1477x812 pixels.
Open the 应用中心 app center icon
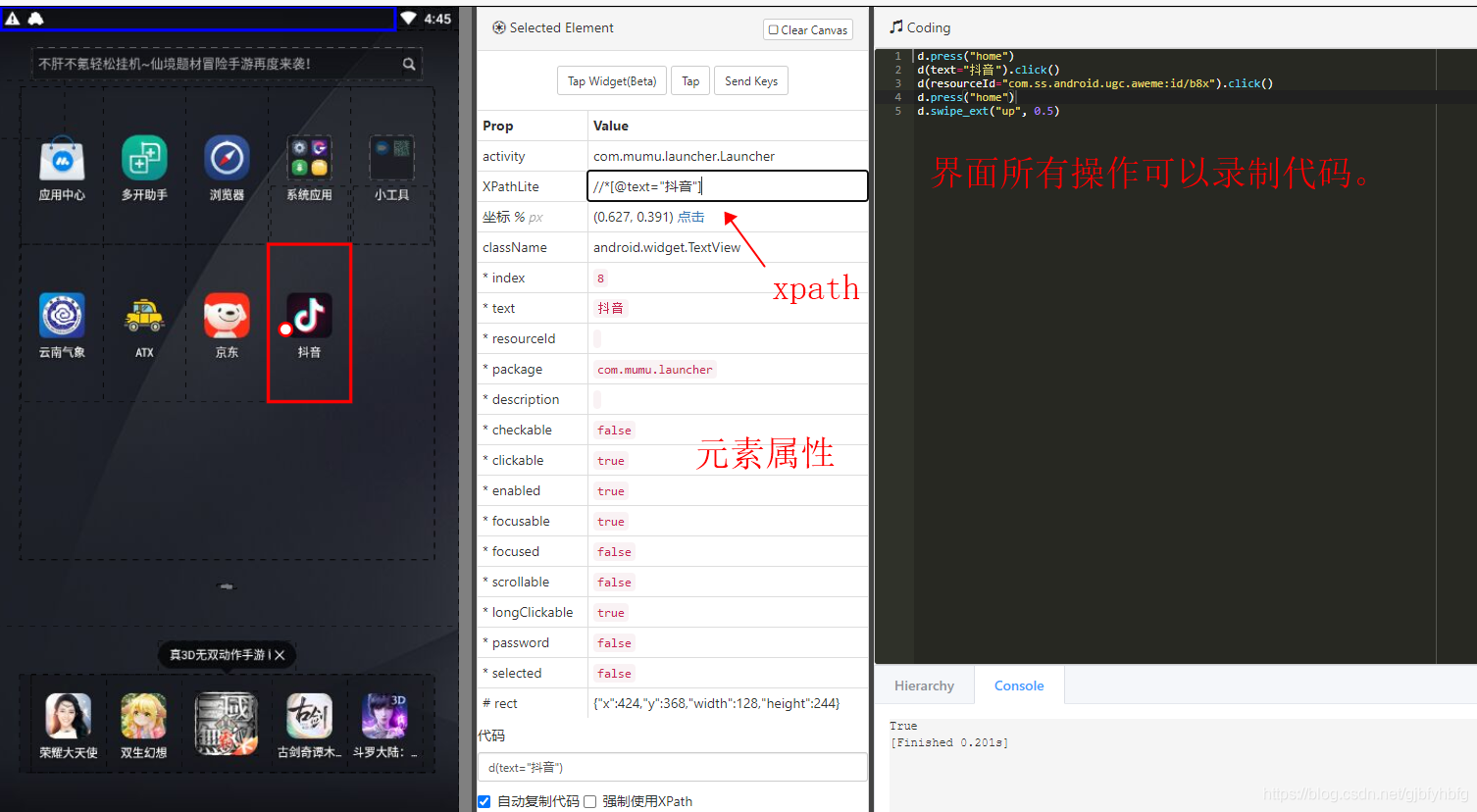(62, 157)
